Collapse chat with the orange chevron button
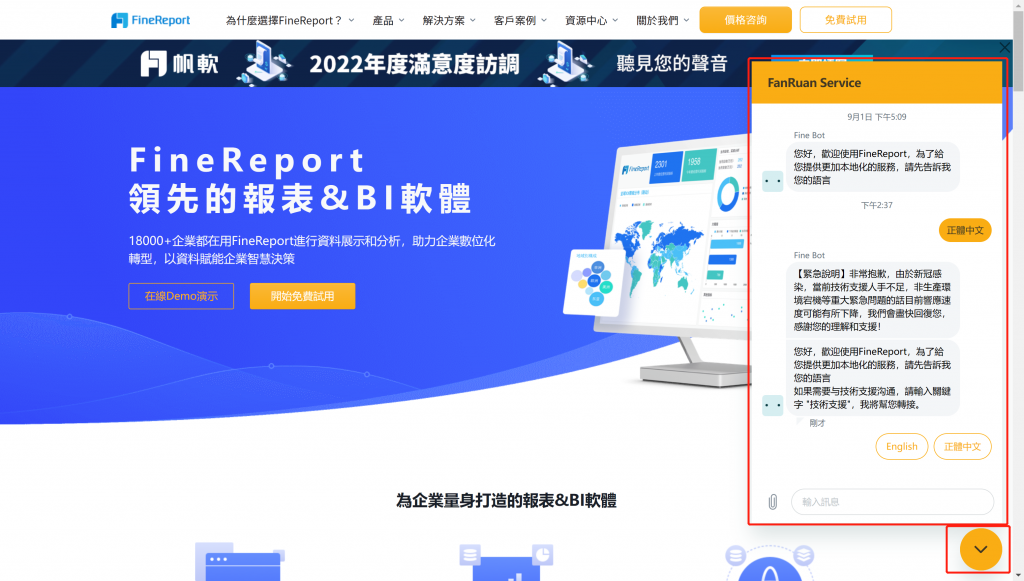This screenshot has height=581, width=1024. click(x=980, y=550)
